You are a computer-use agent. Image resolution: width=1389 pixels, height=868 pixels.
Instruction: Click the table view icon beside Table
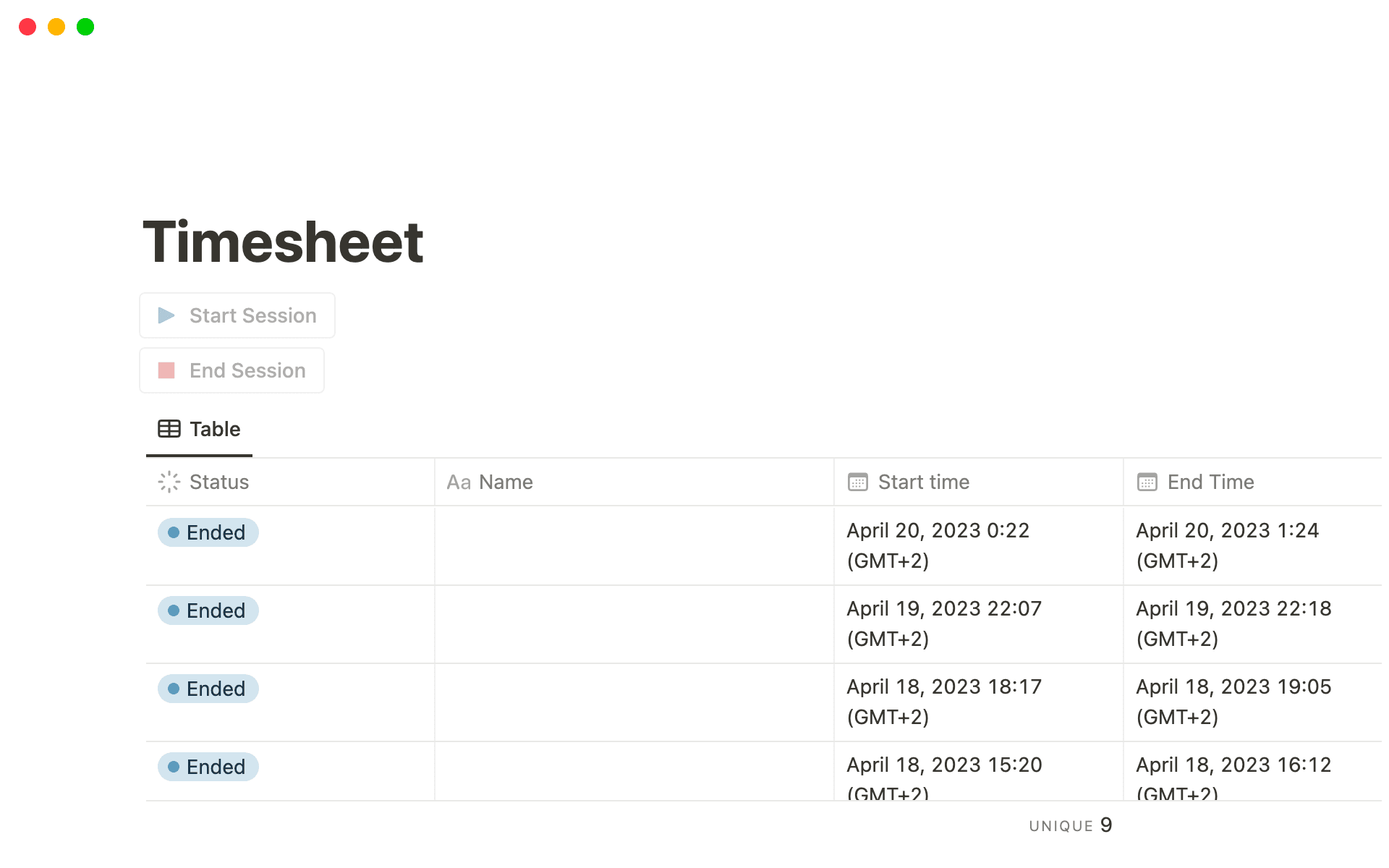point(169,428)
